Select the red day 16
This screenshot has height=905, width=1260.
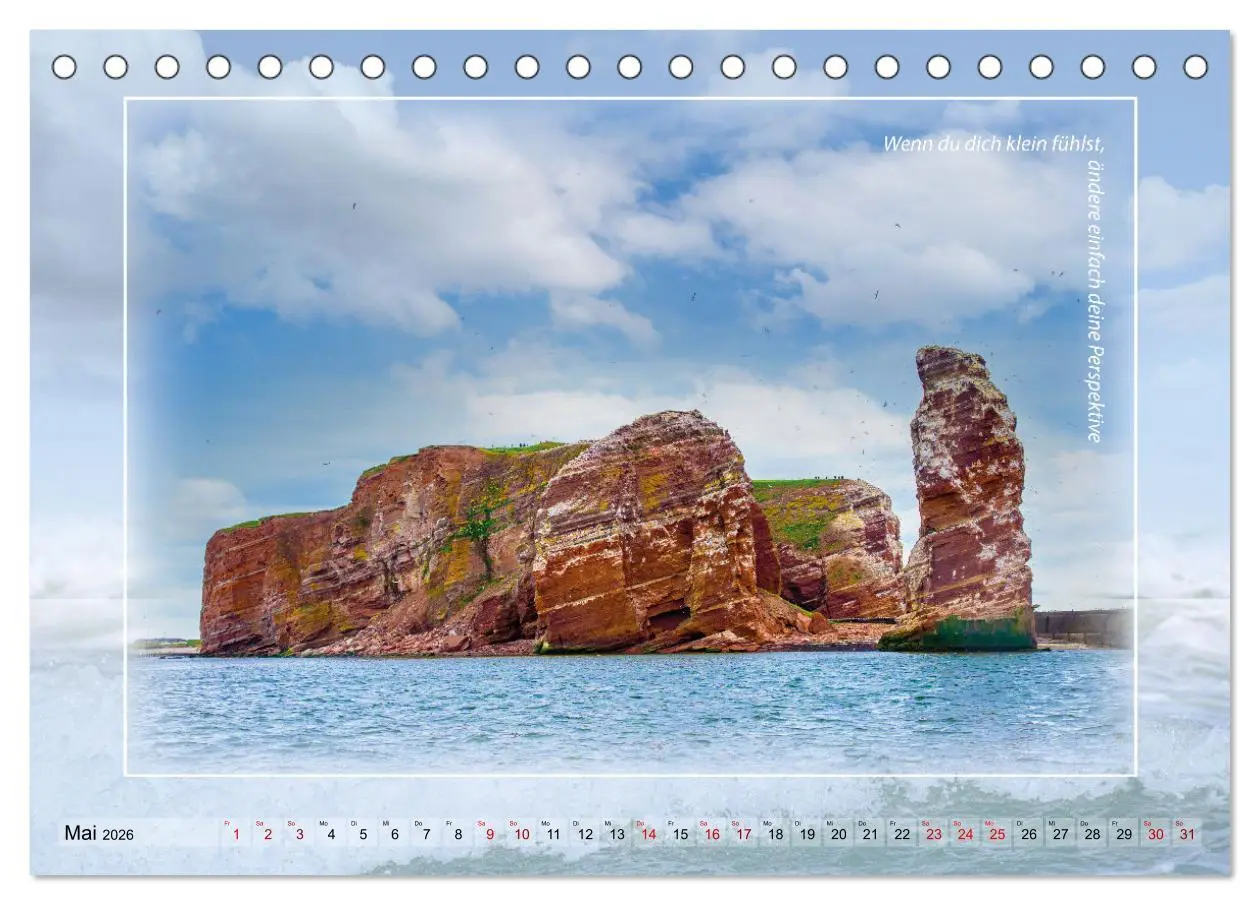[712, 833]
